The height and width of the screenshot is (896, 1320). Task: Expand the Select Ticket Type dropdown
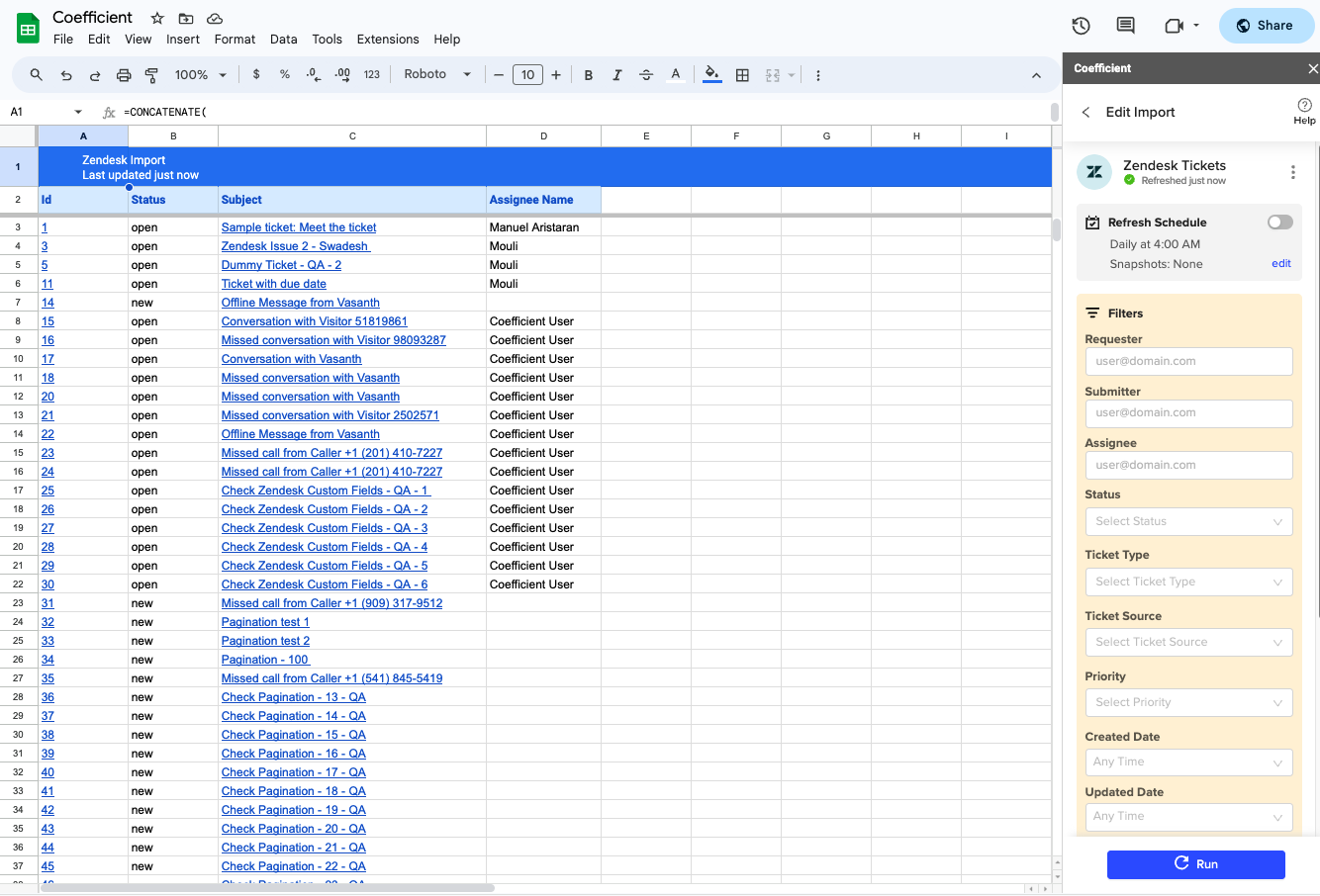(x=1188, y=582)
